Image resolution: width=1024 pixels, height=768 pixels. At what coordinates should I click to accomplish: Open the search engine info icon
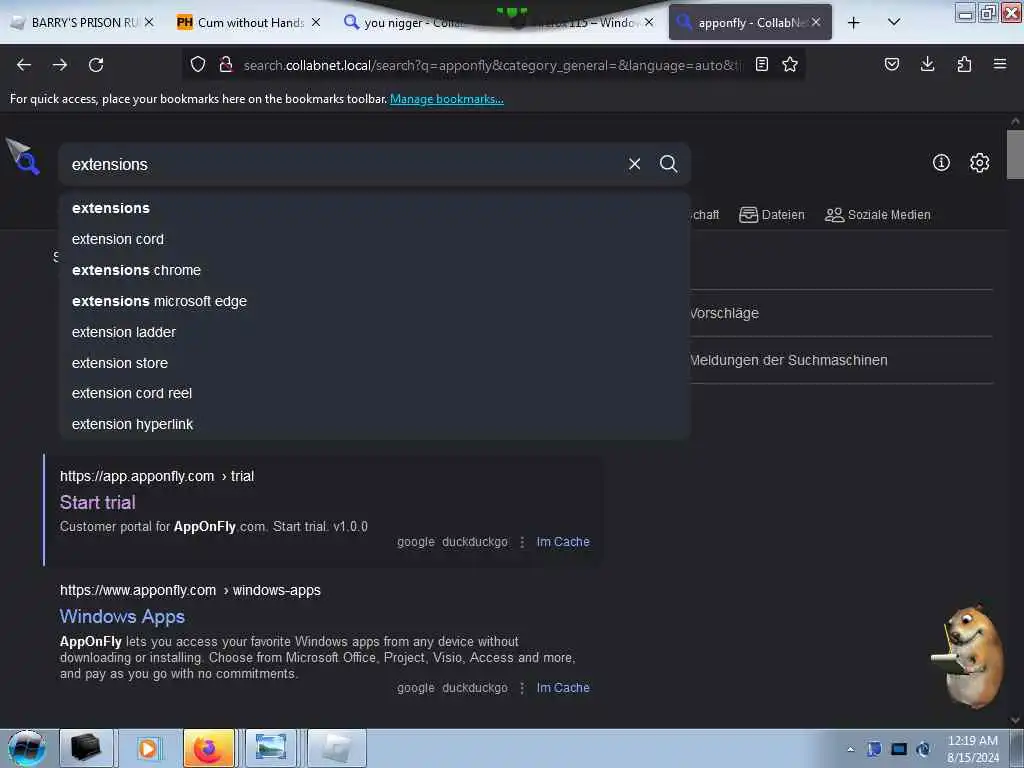coord(941,163)
